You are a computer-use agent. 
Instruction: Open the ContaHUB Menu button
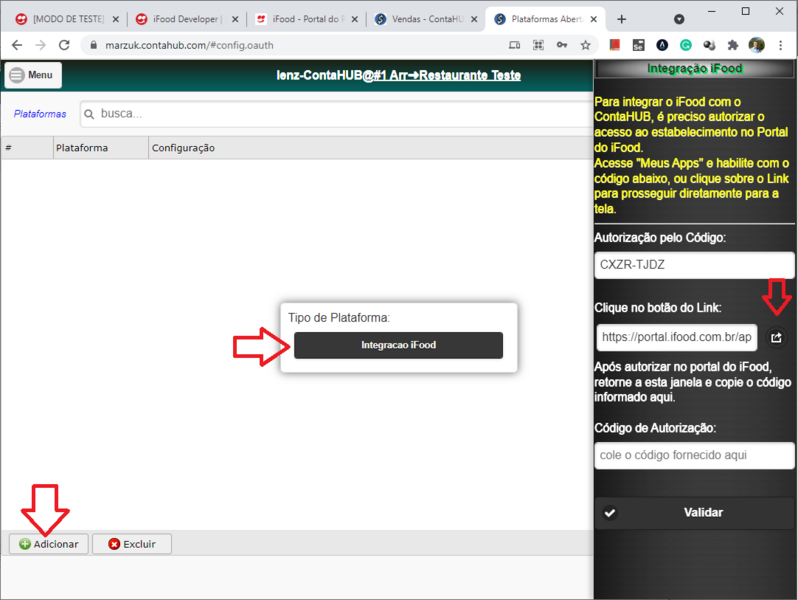33,75
